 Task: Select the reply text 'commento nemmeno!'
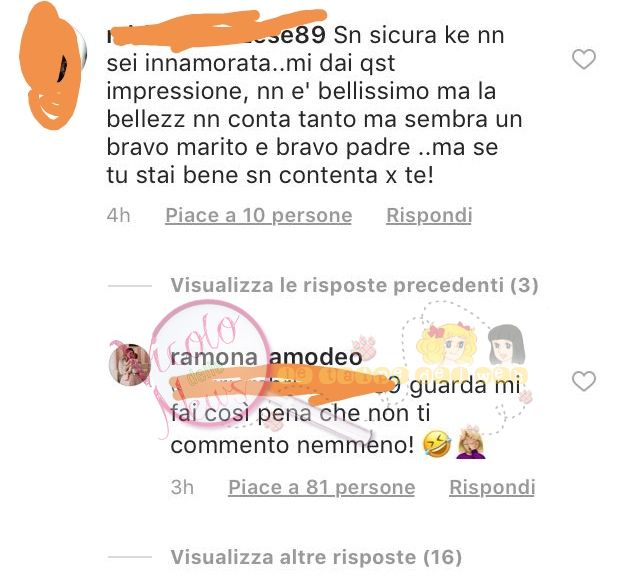coord(292,445)
